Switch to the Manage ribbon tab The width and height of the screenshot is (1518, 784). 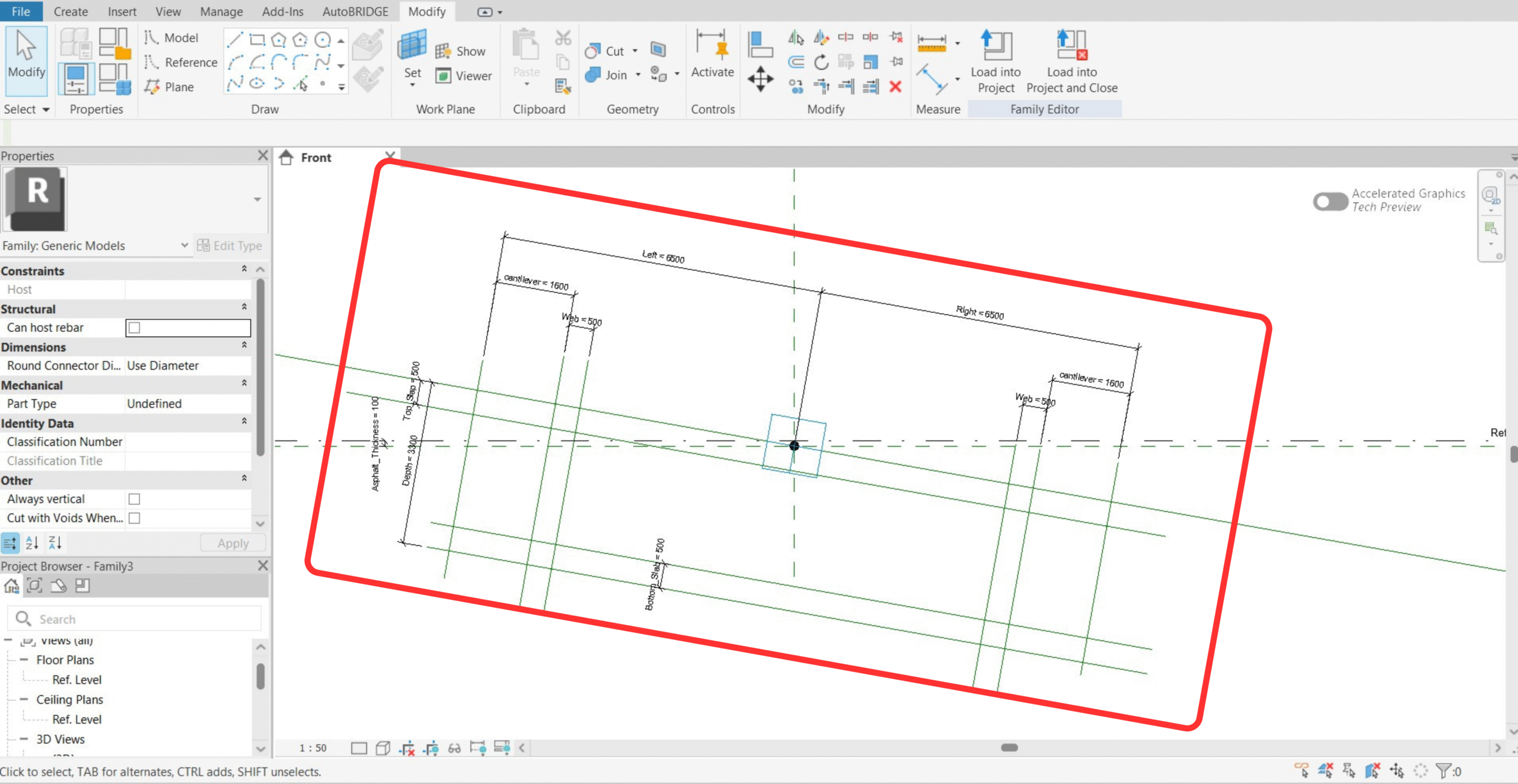coord(221,11)
